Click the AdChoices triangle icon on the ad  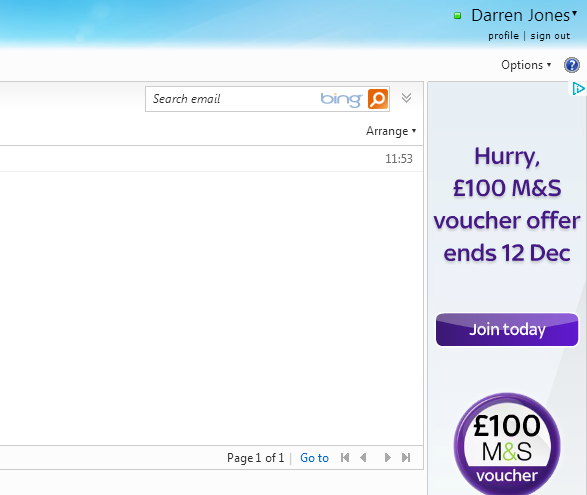coord(579,89)
